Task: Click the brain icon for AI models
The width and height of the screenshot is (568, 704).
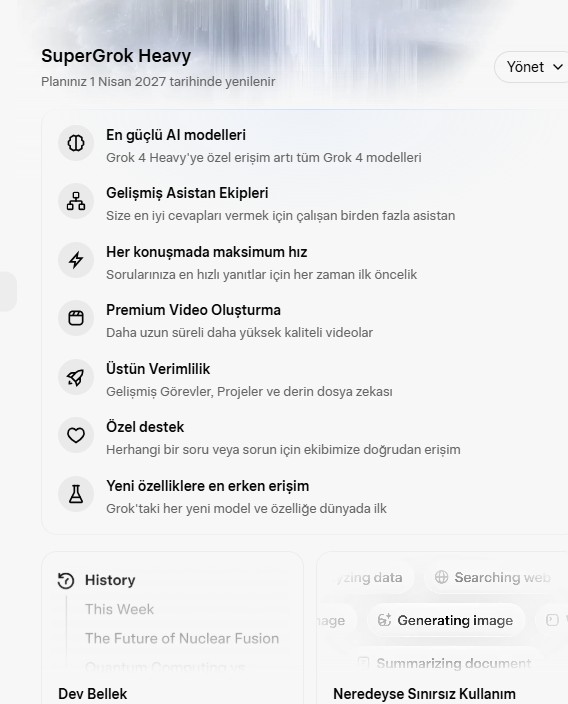Action: tap(76, 143)
